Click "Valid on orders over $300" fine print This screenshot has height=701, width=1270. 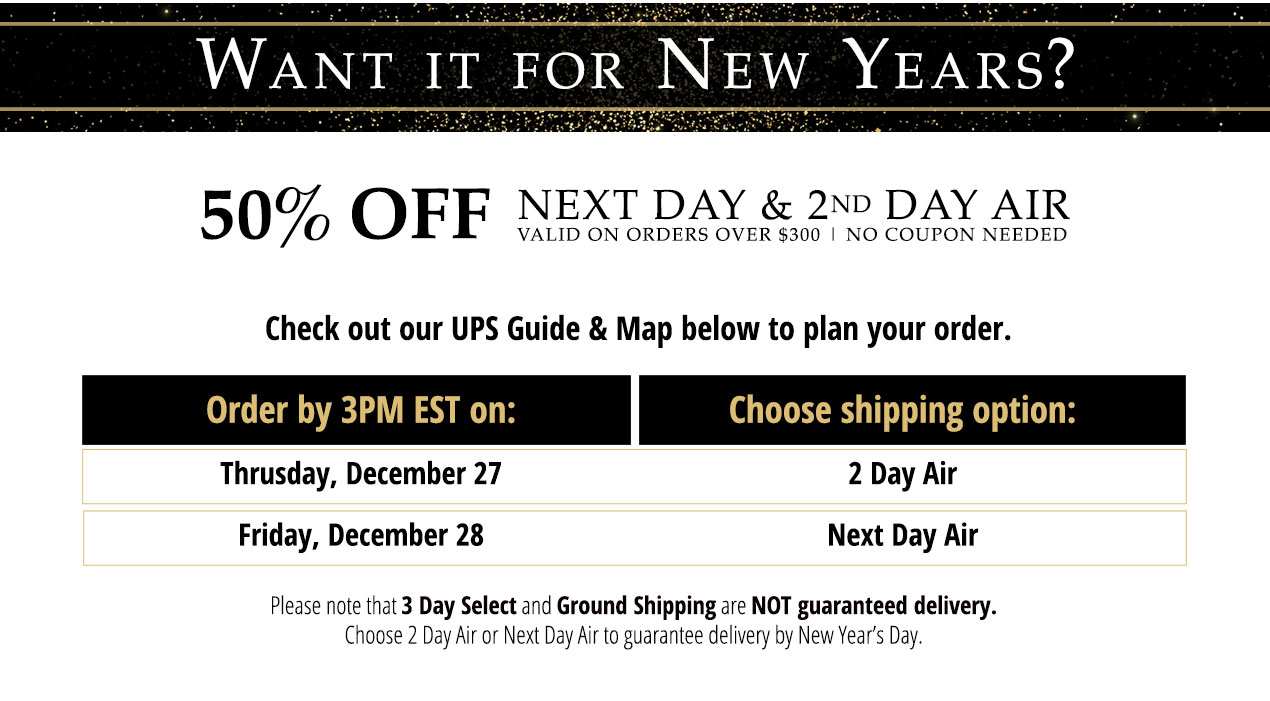668,236
